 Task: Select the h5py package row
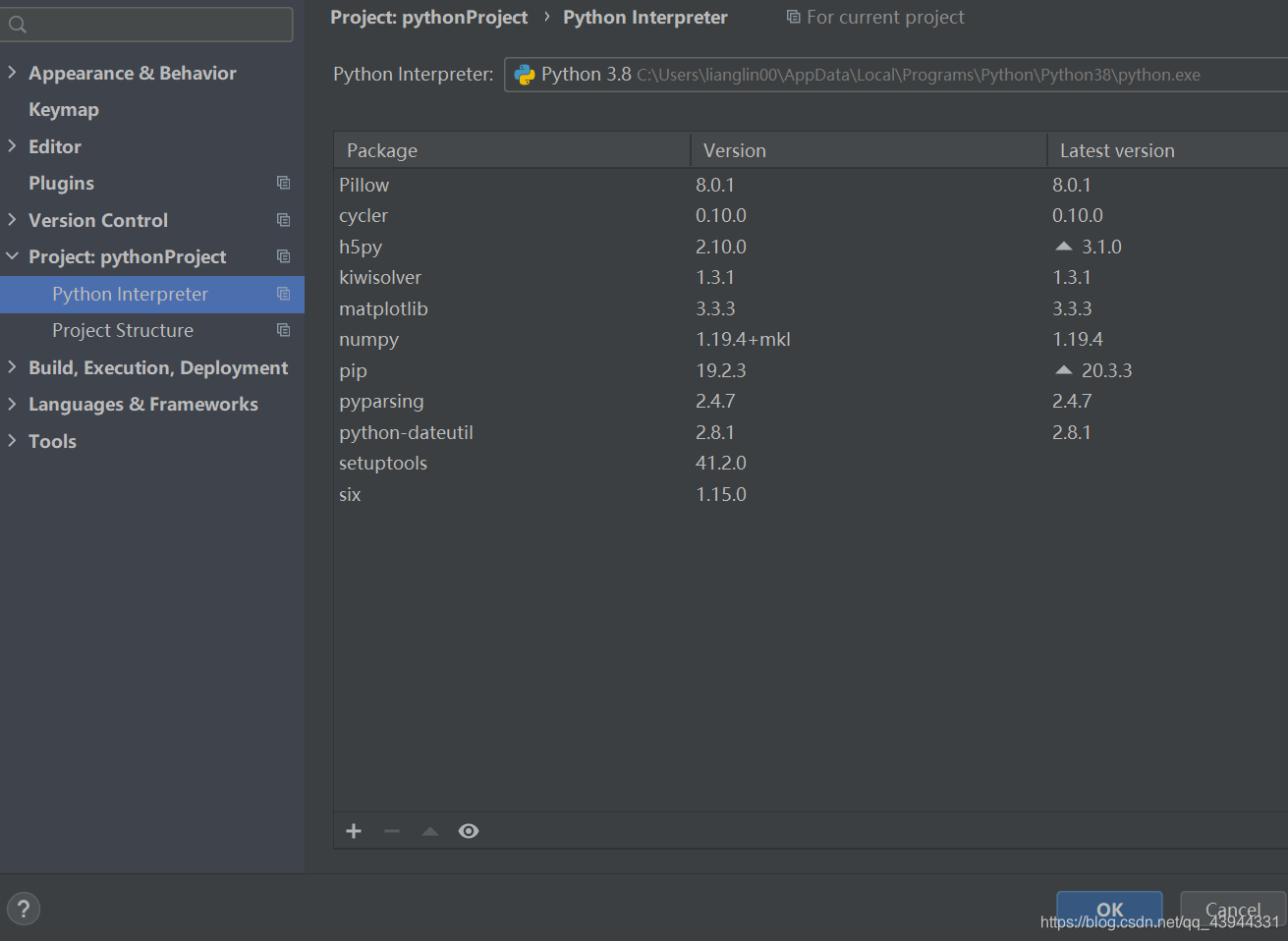coord(811,247)
